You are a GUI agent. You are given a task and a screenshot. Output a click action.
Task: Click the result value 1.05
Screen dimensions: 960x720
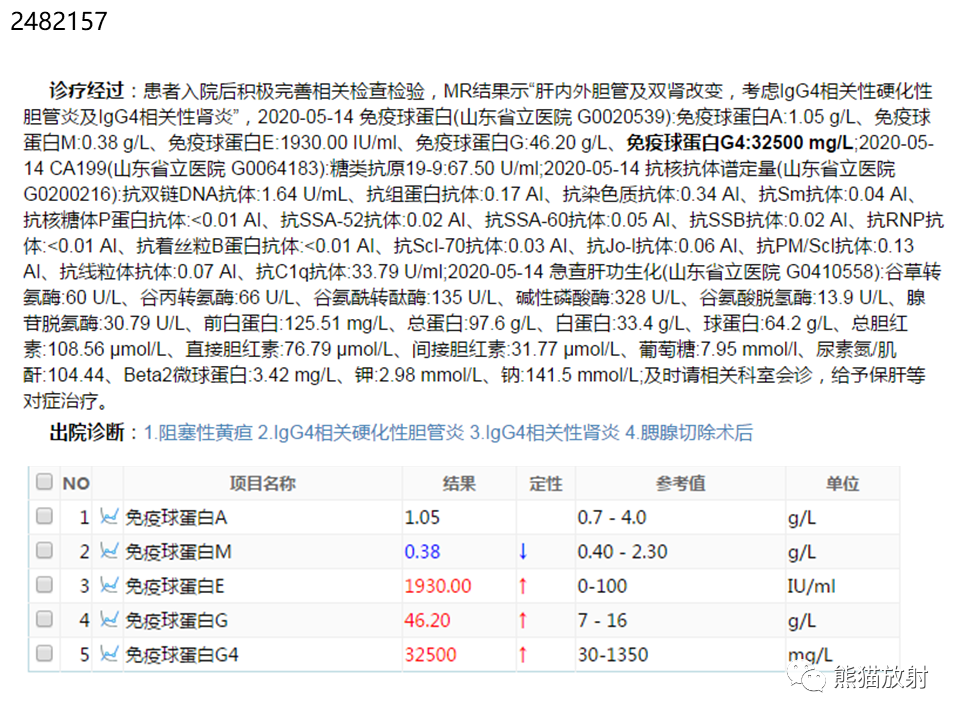[422, 517]
